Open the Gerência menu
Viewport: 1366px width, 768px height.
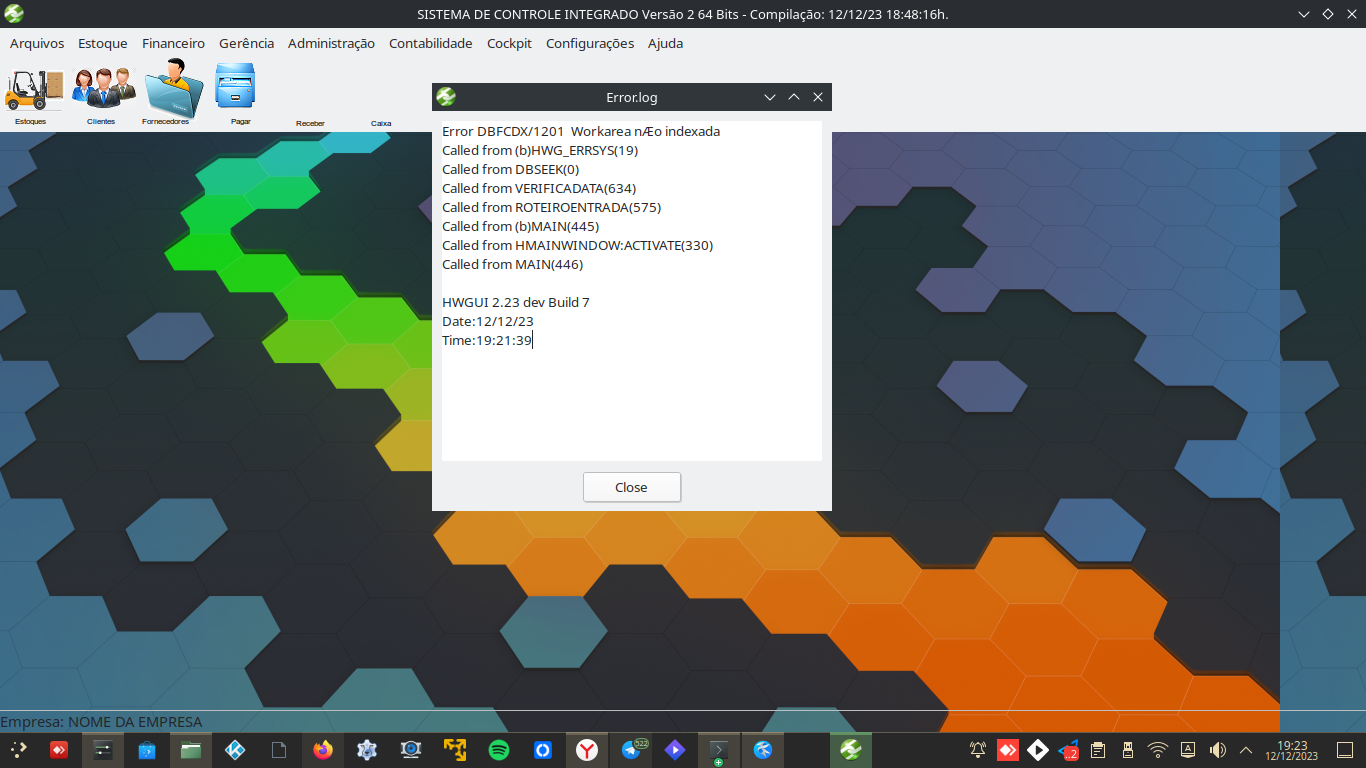click(246, 43)
